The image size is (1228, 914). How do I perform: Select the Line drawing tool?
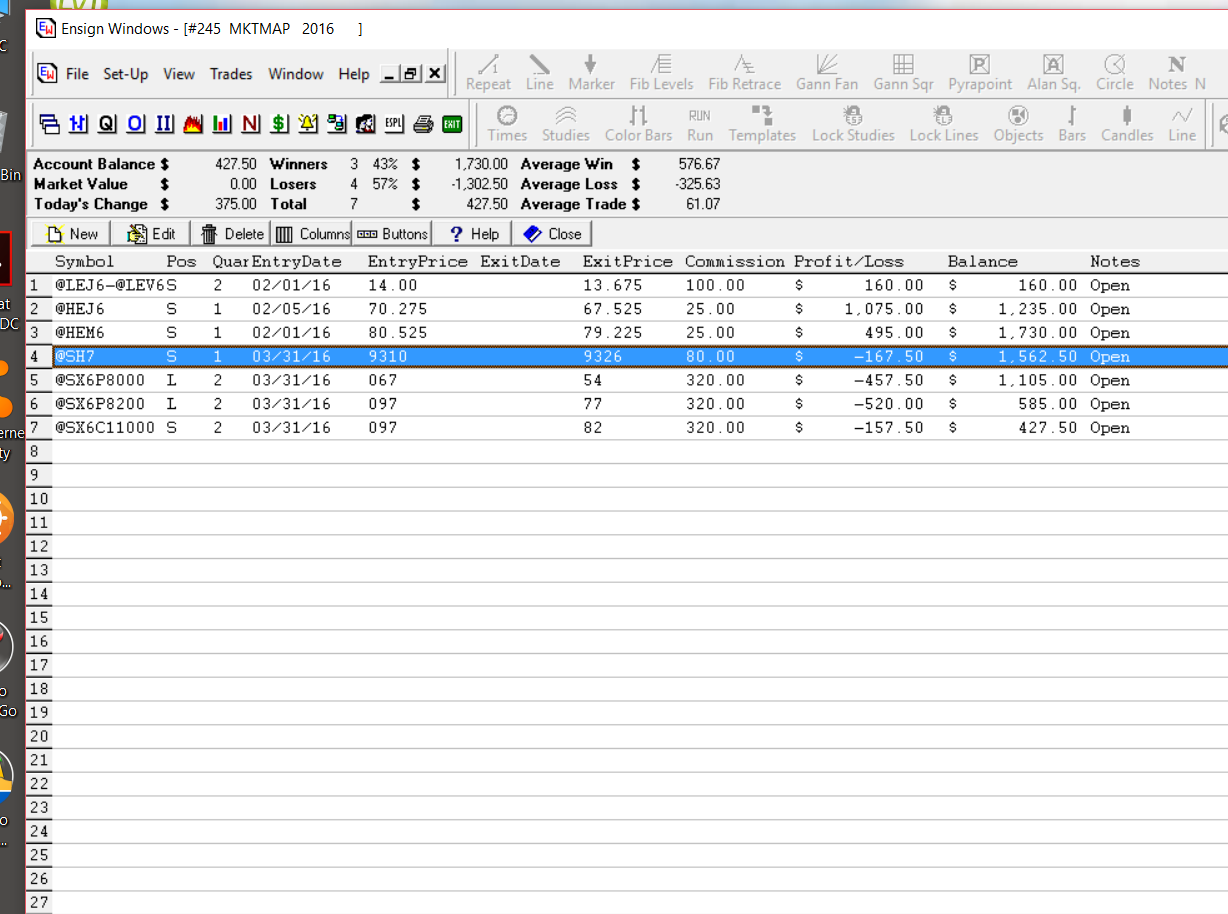pyautogui.click(x=539, y=73)
